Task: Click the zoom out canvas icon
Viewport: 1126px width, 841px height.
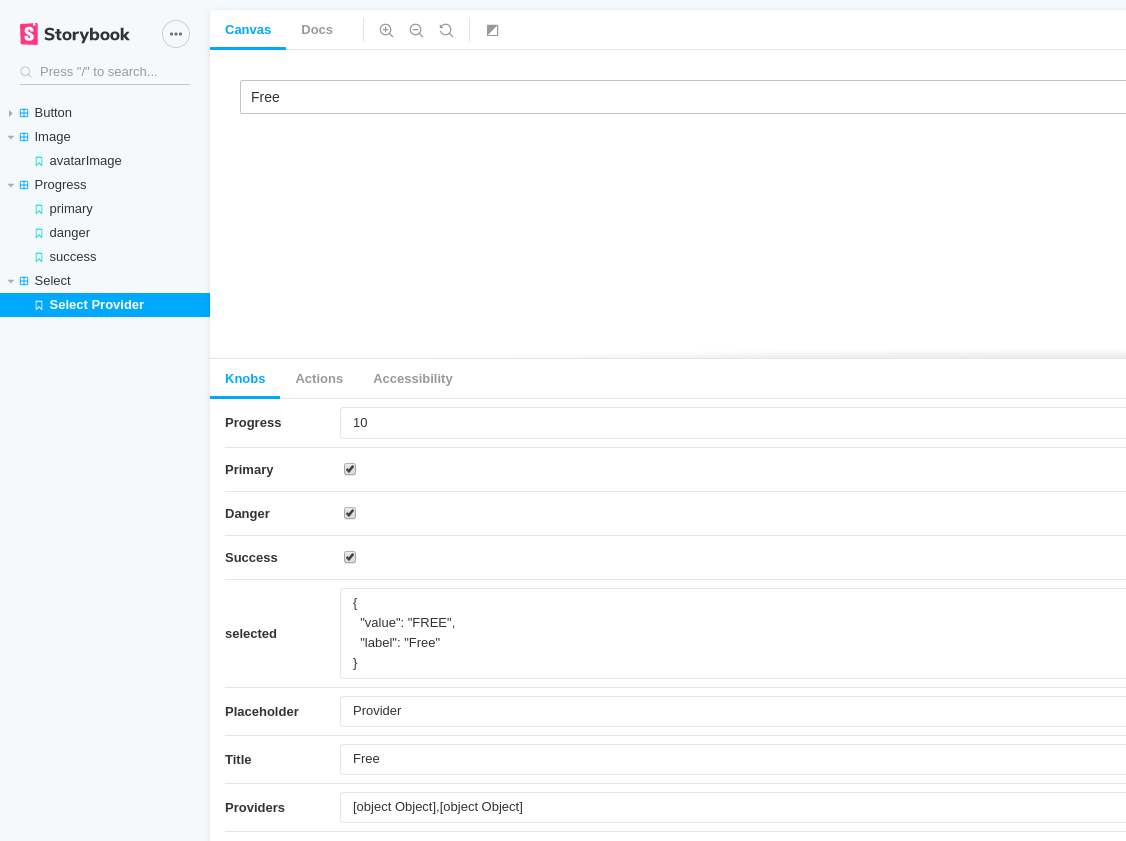Action: click(x=416, y=30)
